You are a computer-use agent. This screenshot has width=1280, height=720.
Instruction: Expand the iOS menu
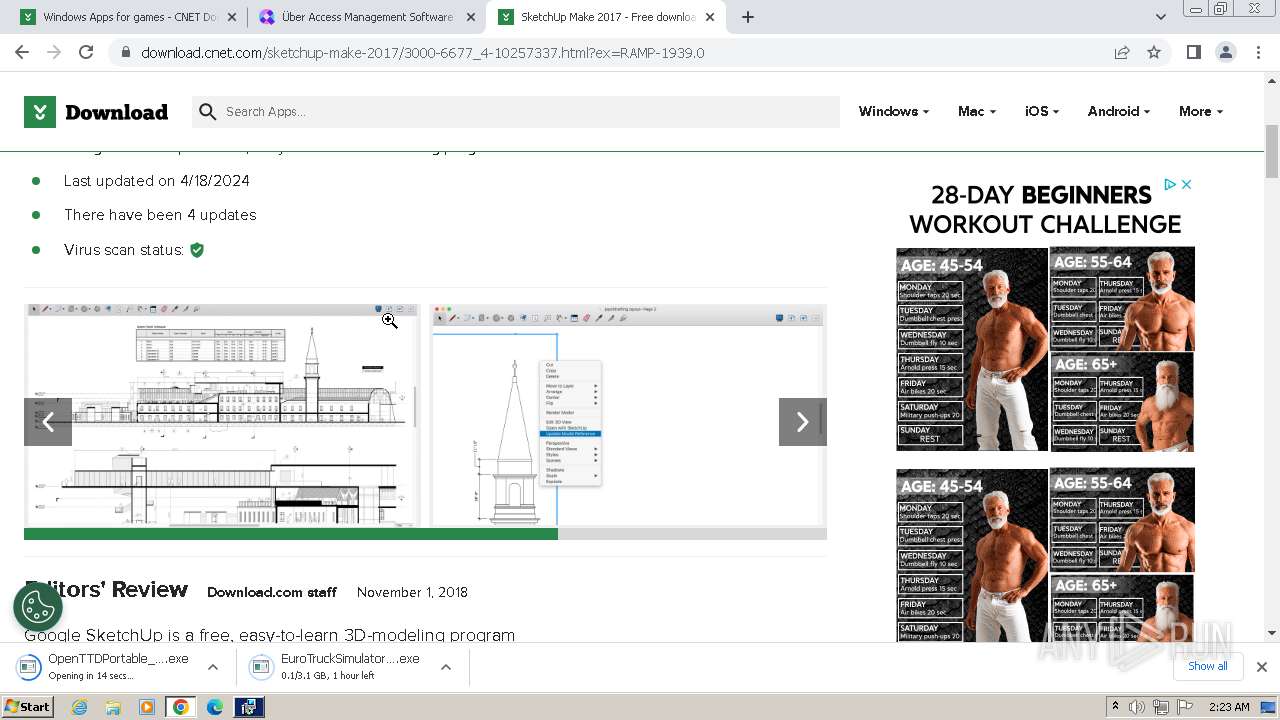click(x=1041, y=111)
